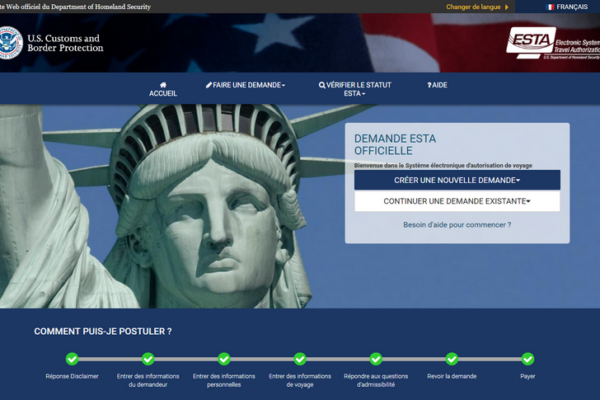Click the pencil icon beside FAIRE UNE DEMANDE
600x400 pixels.
click(x=209, y=85)
